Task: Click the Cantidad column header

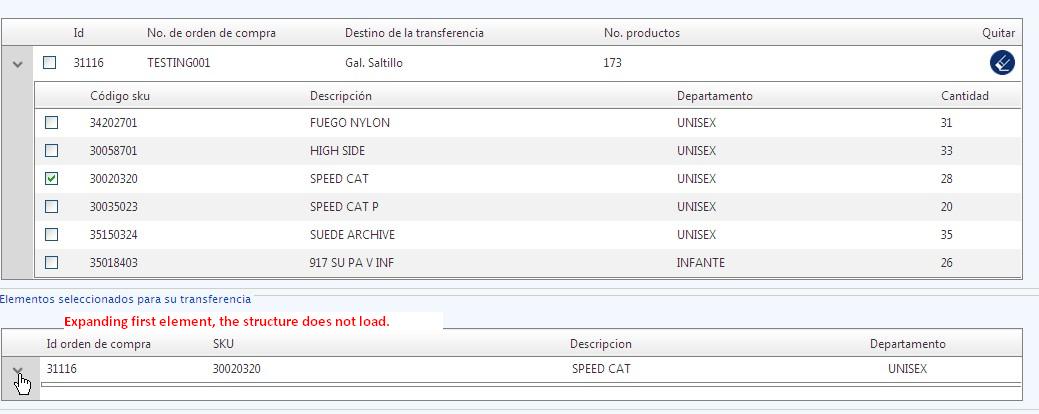Action: click(965, 96)
